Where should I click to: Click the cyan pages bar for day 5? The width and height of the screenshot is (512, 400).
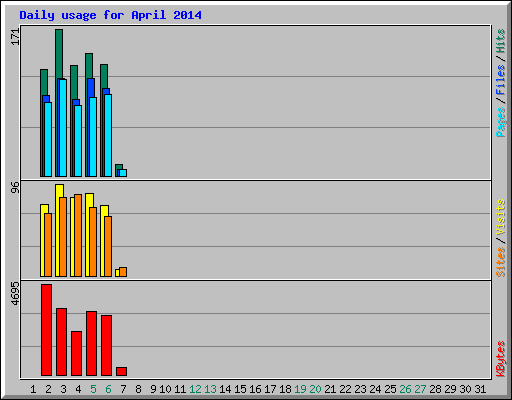[93, 137]
